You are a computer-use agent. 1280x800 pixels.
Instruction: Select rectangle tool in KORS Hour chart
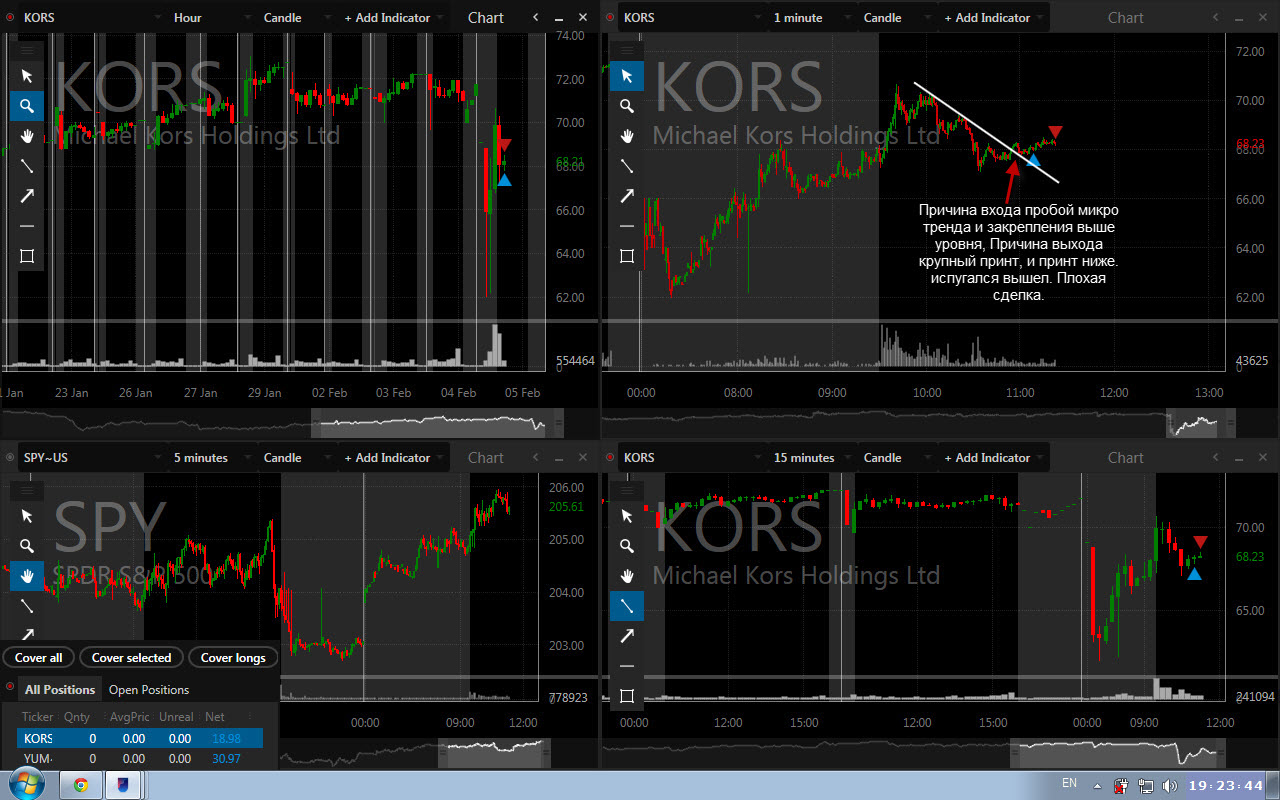pos(27,256)
